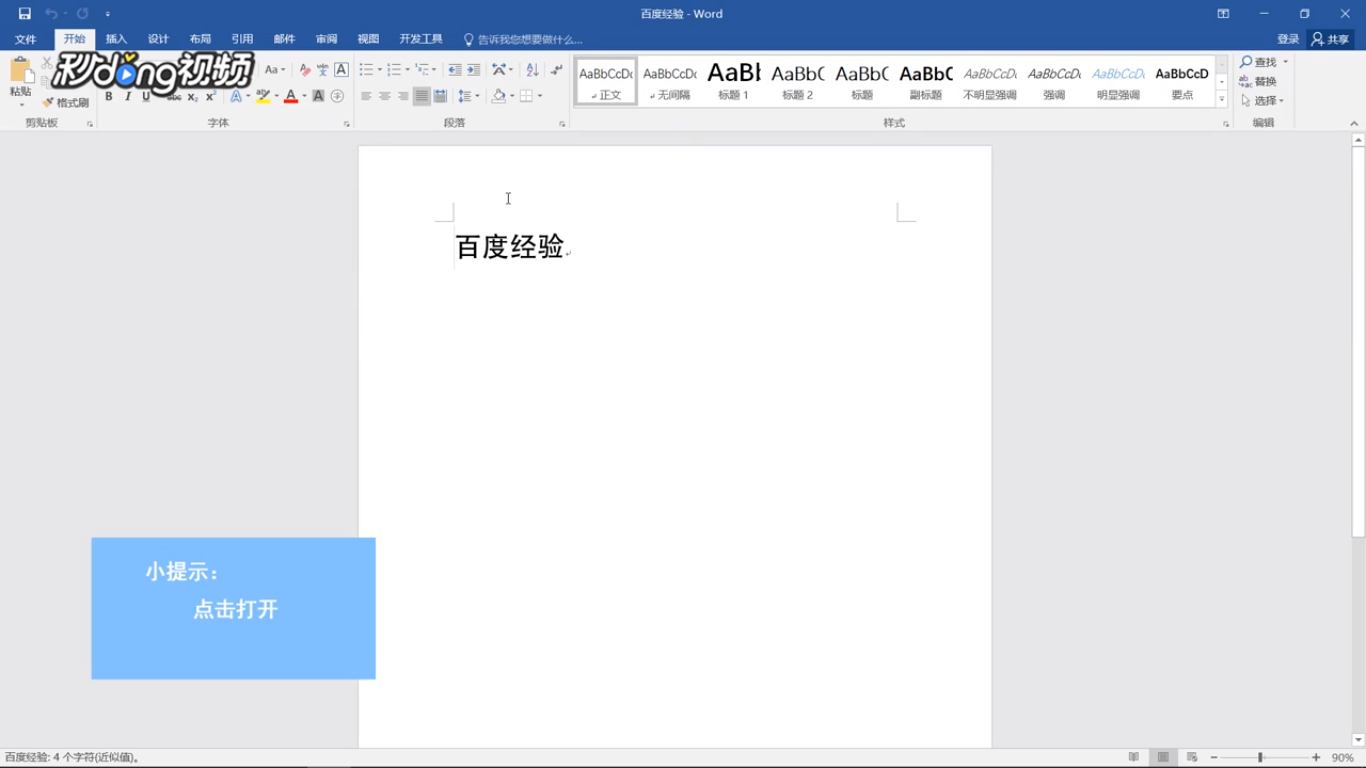This screenshot has height=768, width=1366.
Task: Apply the 正文 Normal style
Action: click(x=606, y=81)
